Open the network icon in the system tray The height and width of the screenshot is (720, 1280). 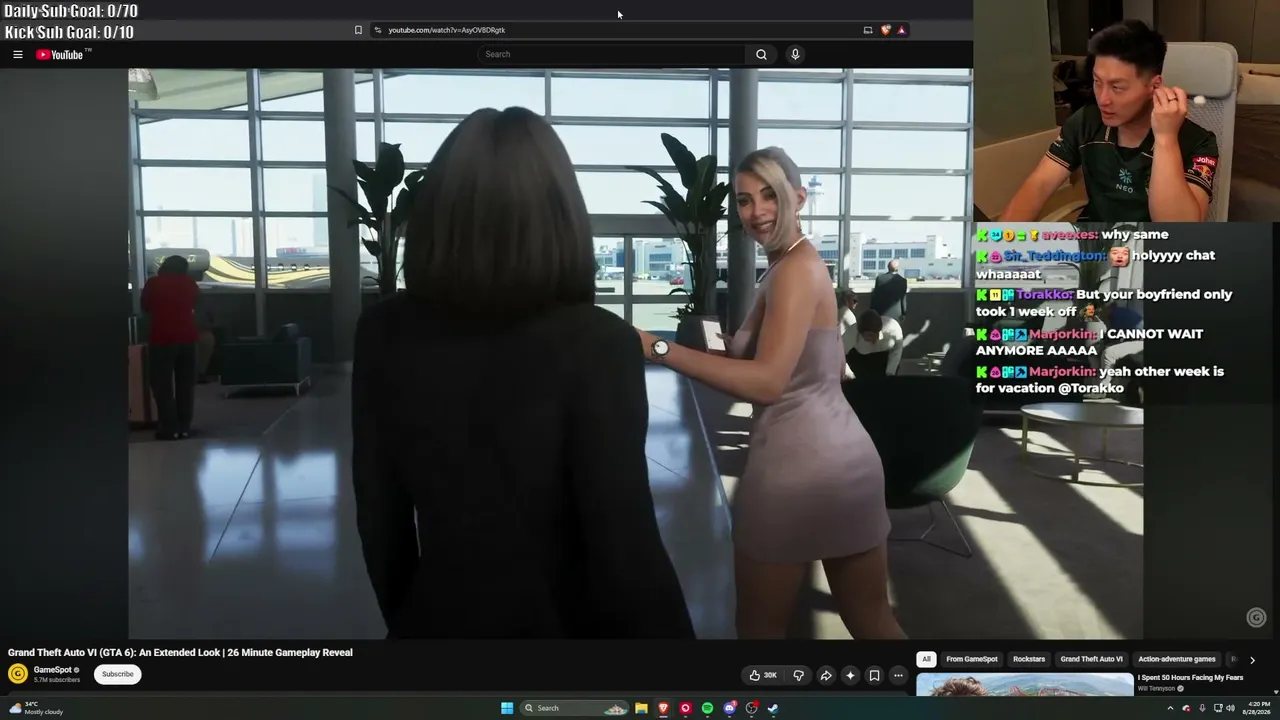[x=1217, y=708]
